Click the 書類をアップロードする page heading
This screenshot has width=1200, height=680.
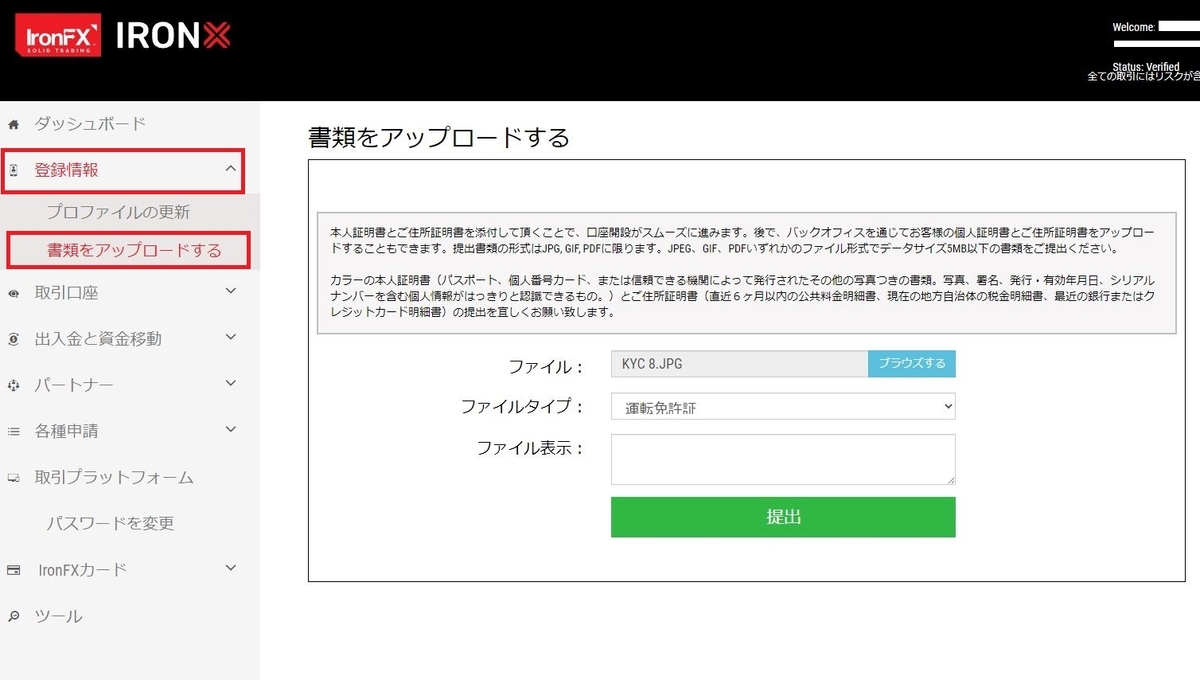tap(439, 137)
